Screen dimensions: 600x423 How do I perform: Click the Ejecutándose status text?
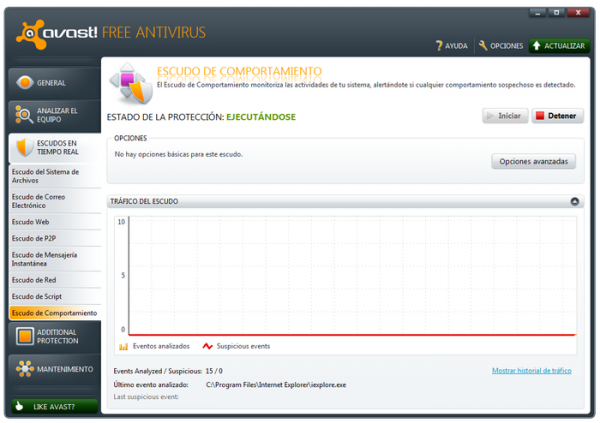click(x=261, y=117)
